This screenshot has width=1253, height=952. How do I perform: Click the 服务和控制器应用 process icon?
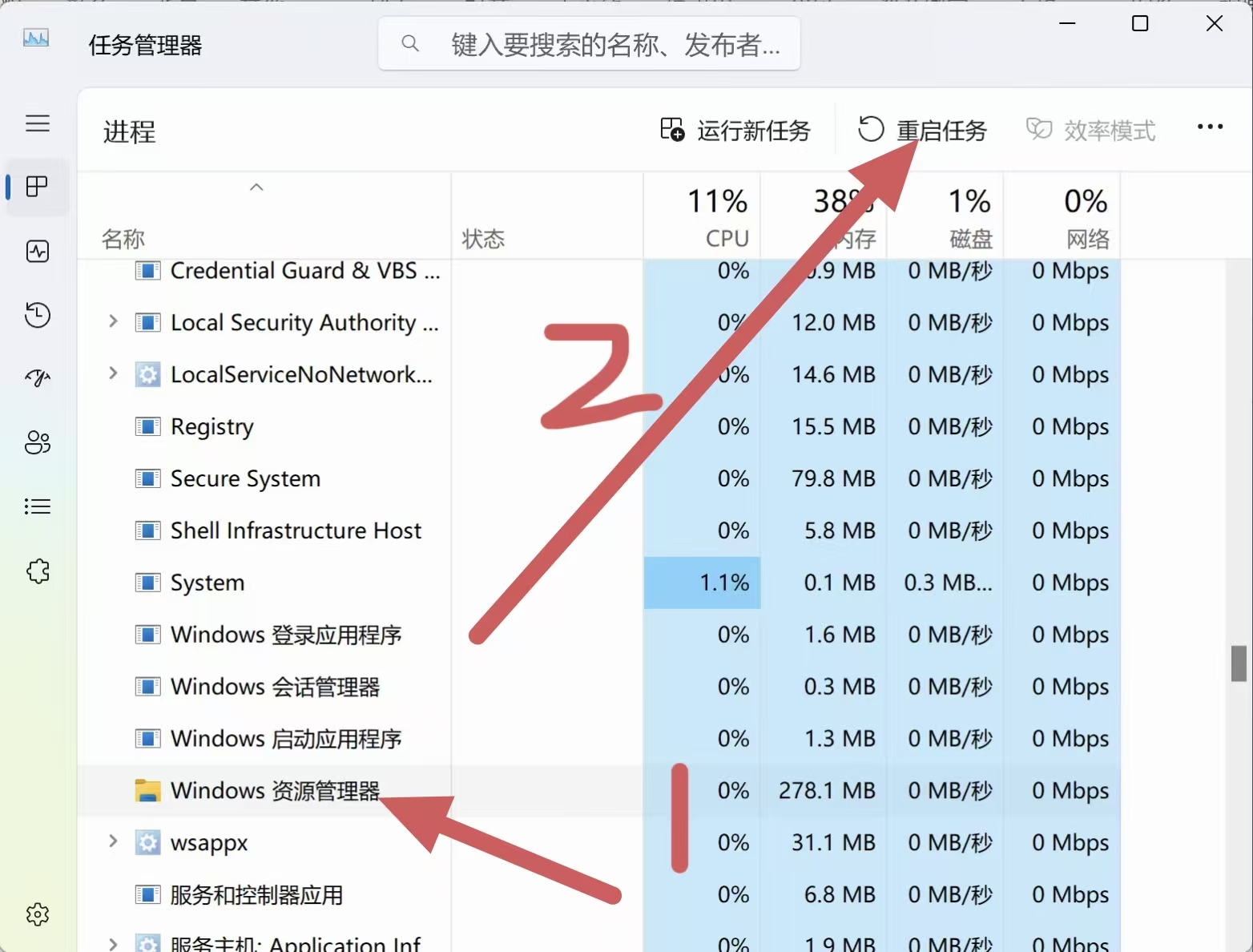tap(147, 894)
